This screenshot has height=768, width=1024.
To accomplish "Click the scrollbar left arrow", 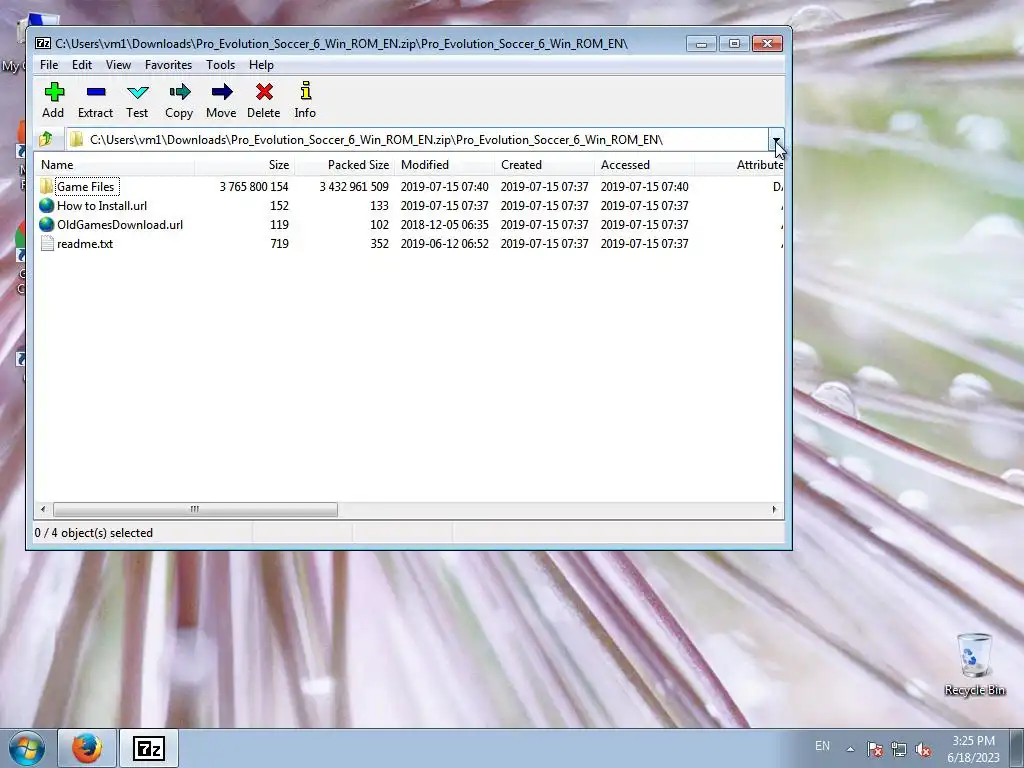I will coord(43,509).
